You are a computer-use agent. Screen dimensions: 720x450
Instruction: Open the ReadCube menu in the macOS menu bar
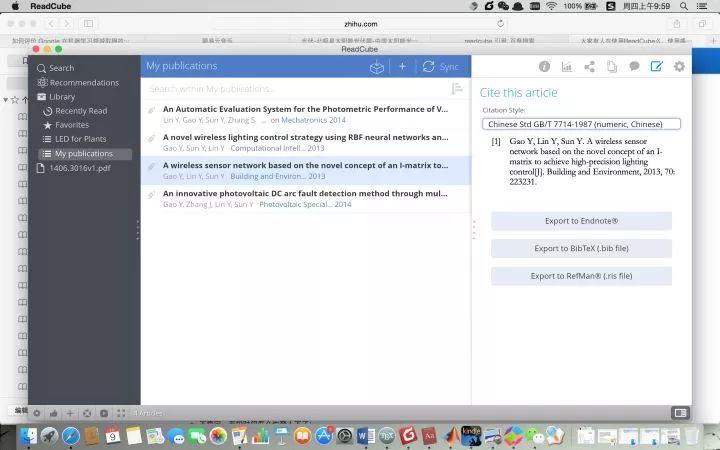click(51, 6)
